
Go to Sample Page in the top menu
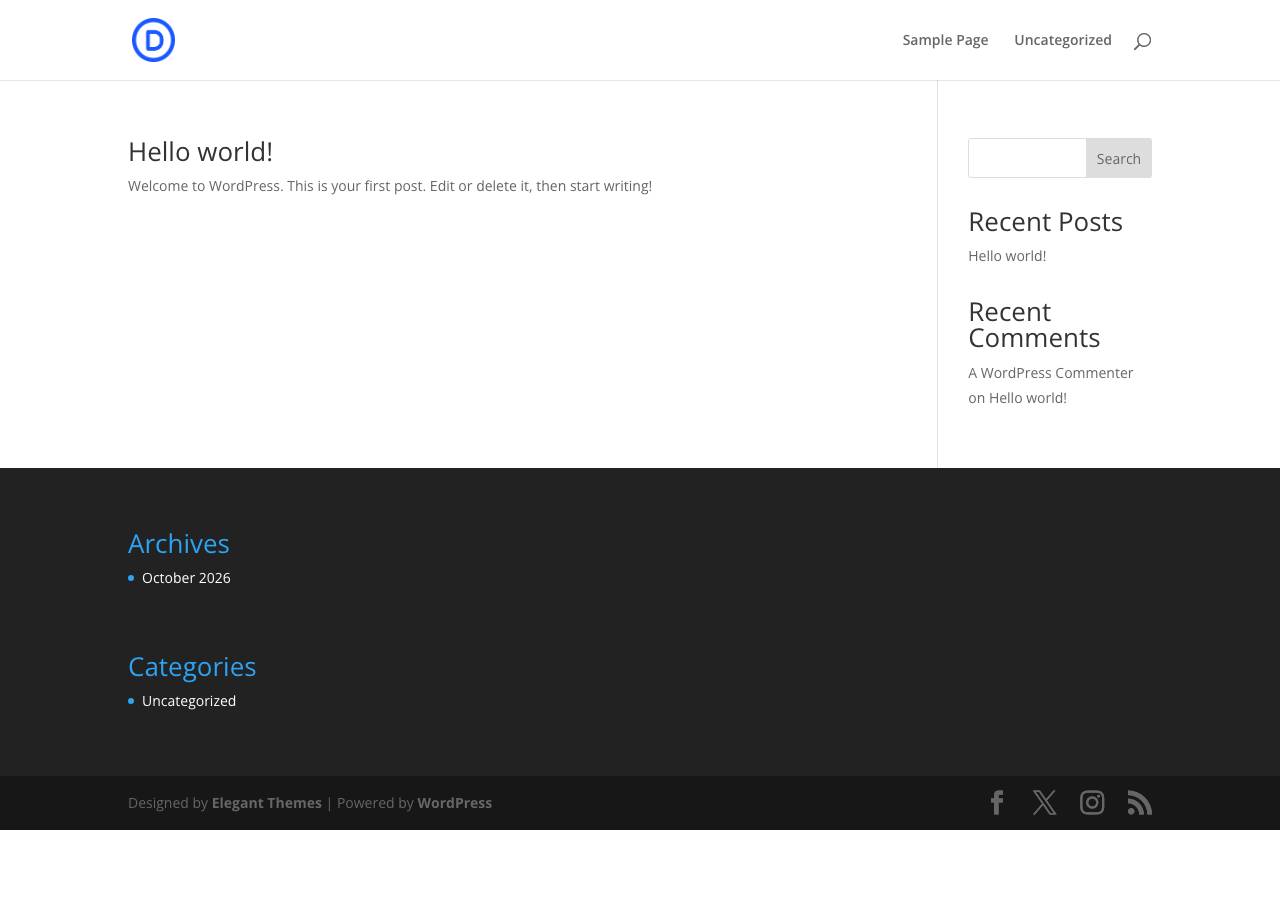(x=945, y=40)
